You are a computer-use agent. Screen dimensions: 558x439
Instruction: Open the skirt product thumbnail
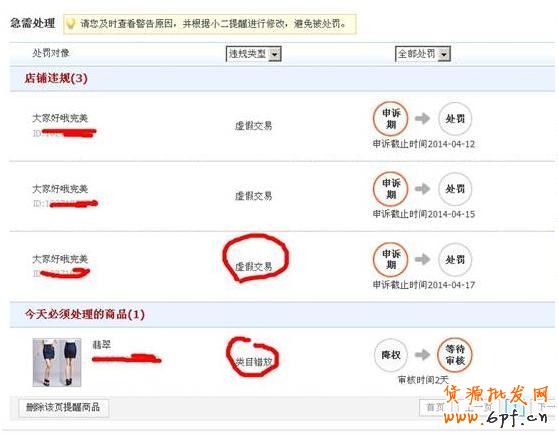point(57,362)
